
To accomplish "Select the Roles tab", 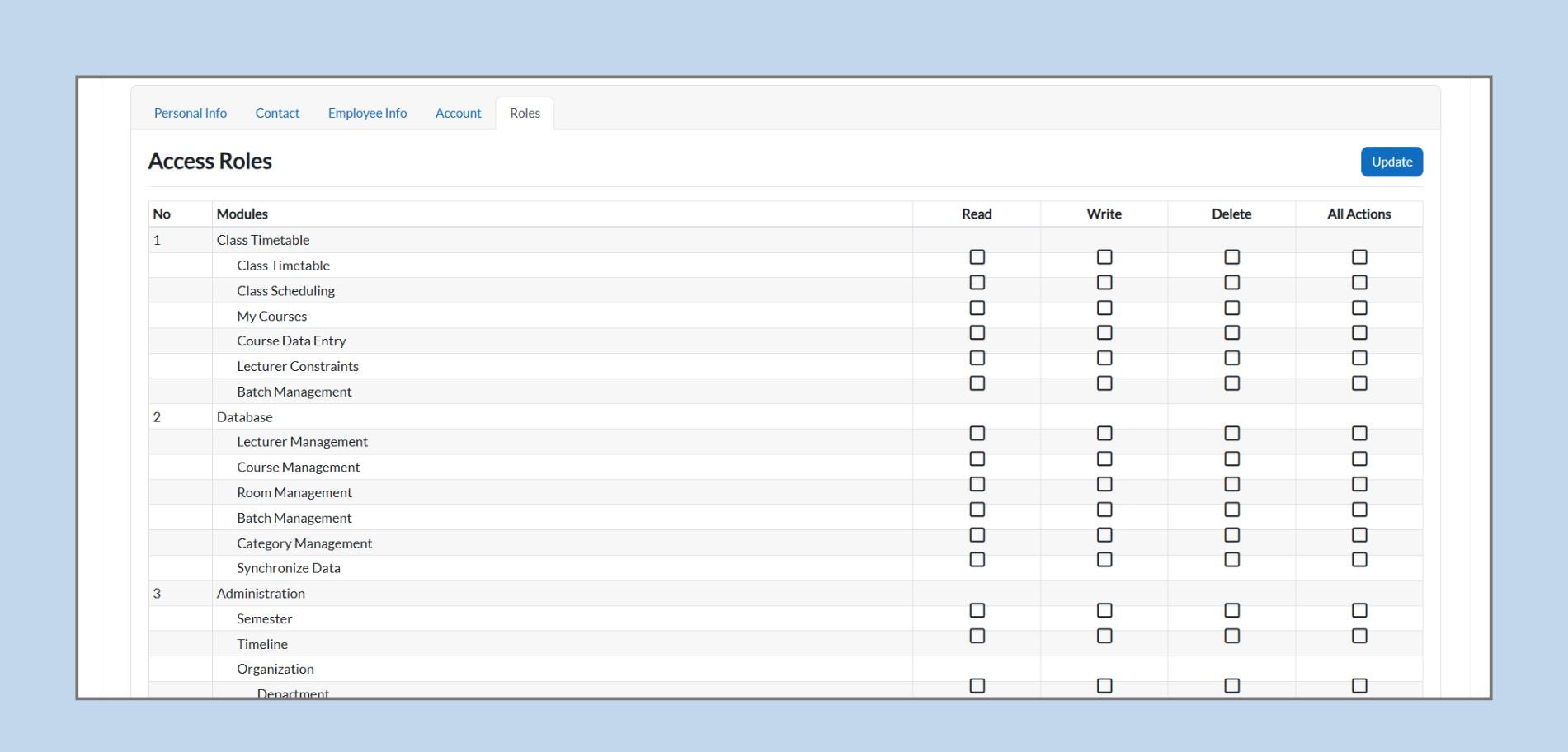I will click(x=525, y=113).
